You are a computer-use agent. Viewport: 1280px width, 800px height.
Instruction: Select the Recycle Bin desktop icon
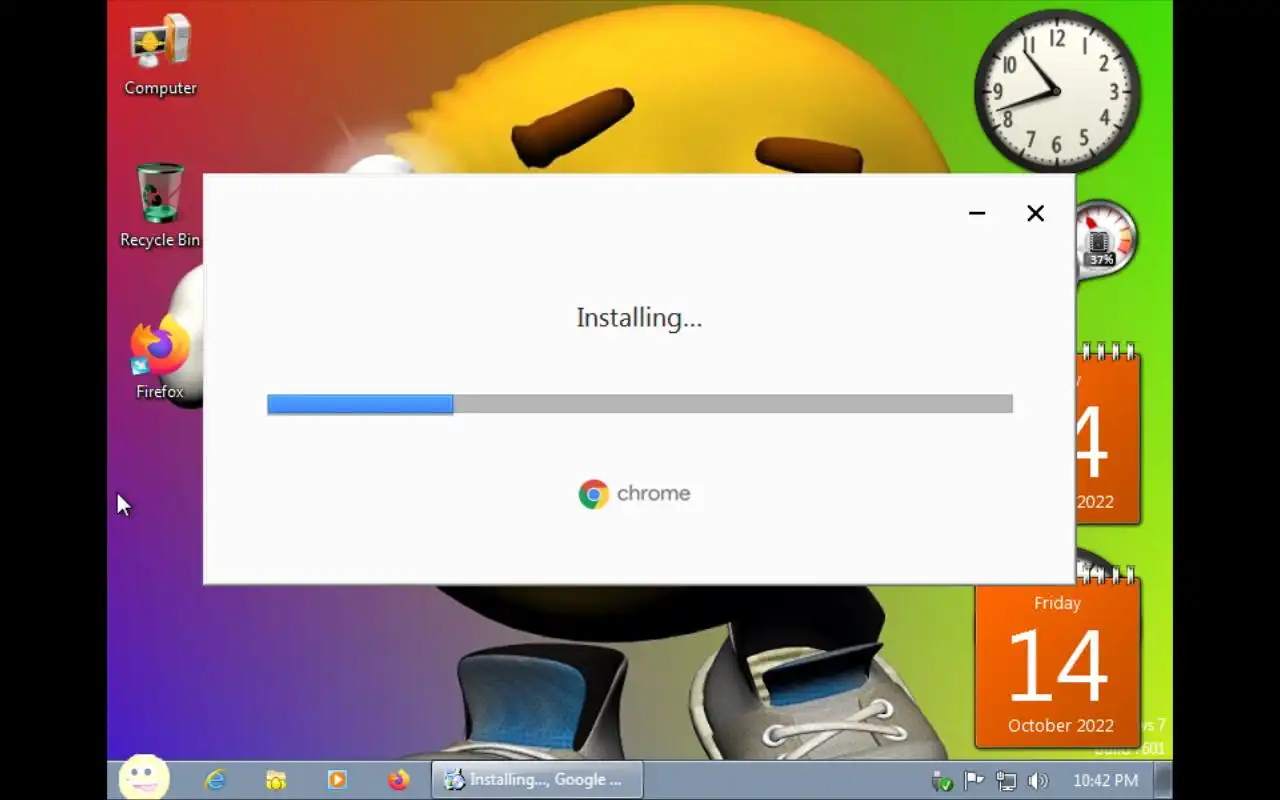tap(160, 206)
